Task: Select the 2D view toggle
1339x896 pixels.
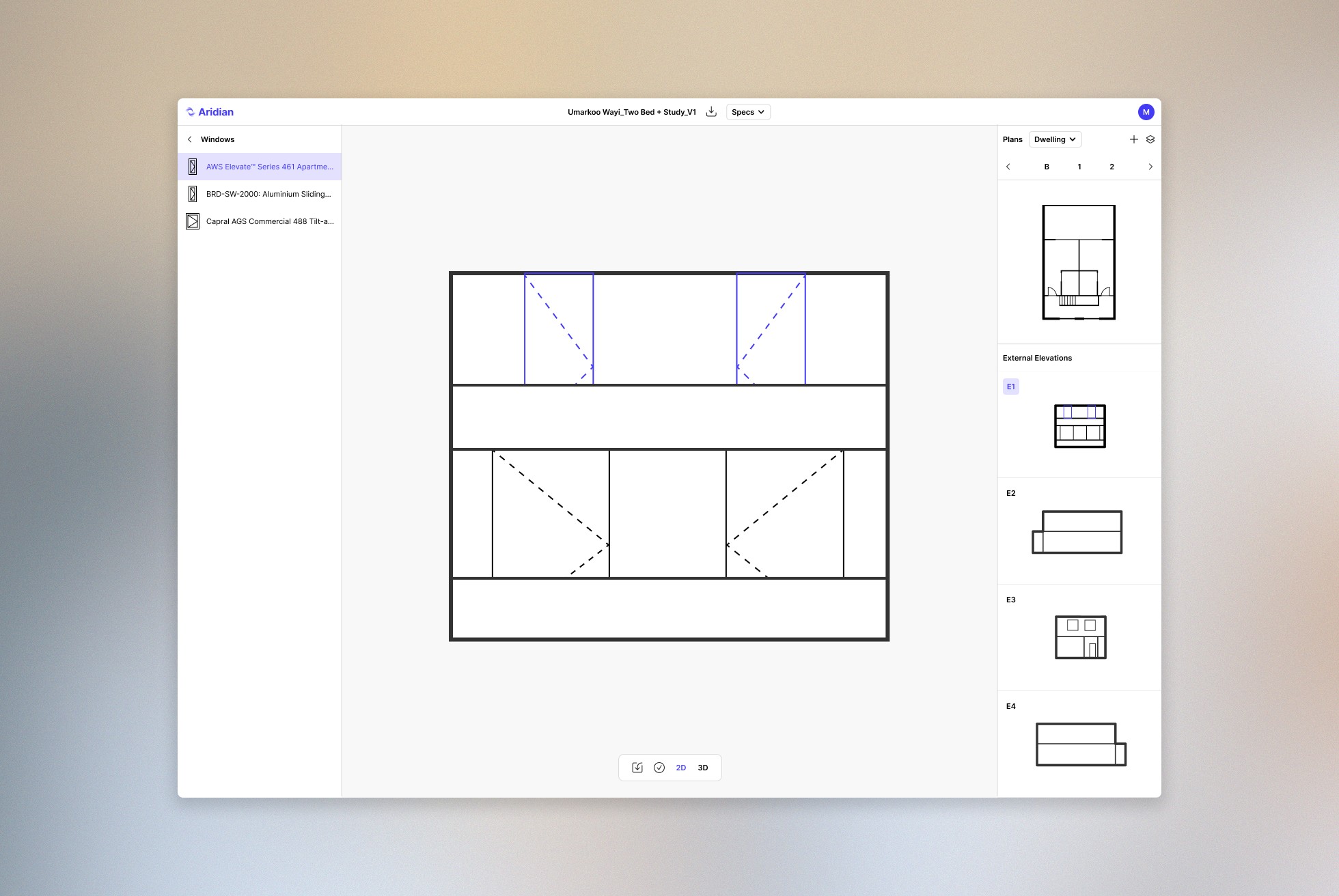Action: click(x=681, y=768)
